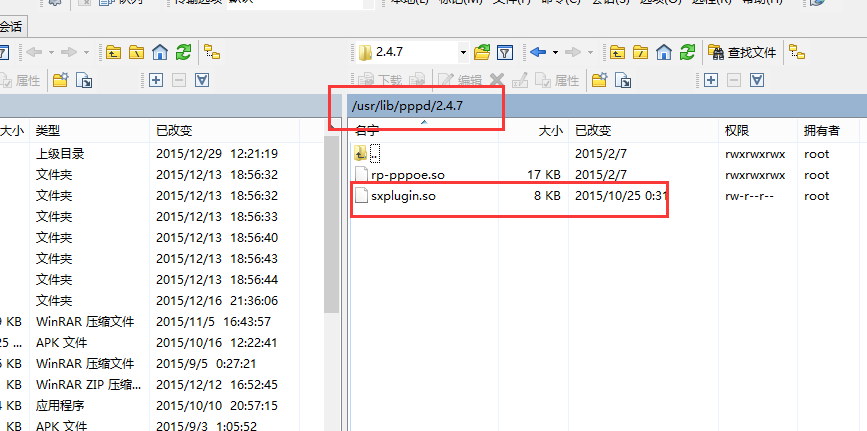Sort left panel by 已改变 column
The image size is (867, 431).
point(224,131)
